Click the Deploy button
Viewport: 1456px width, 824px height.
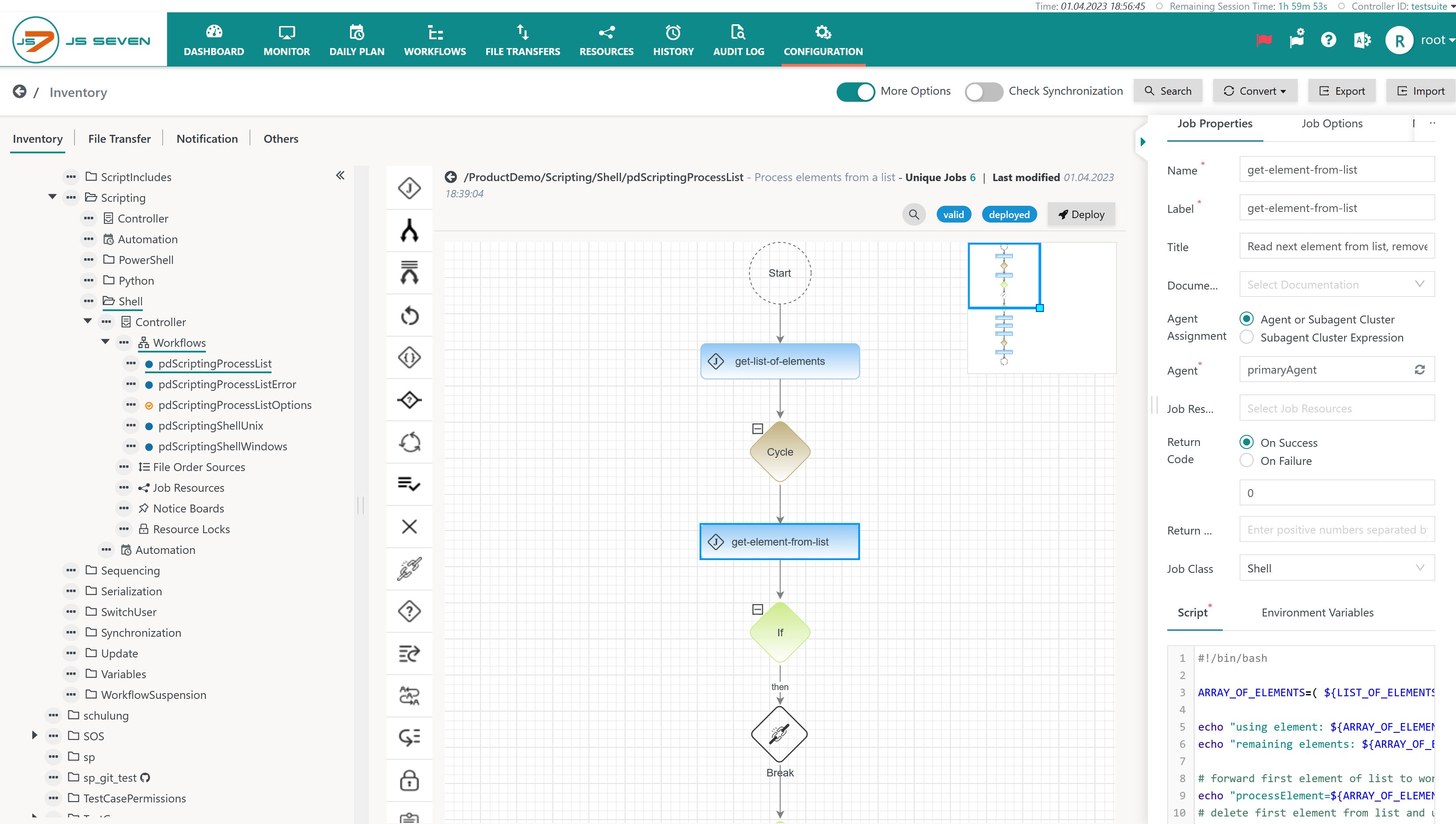[x=1081, y=215]
